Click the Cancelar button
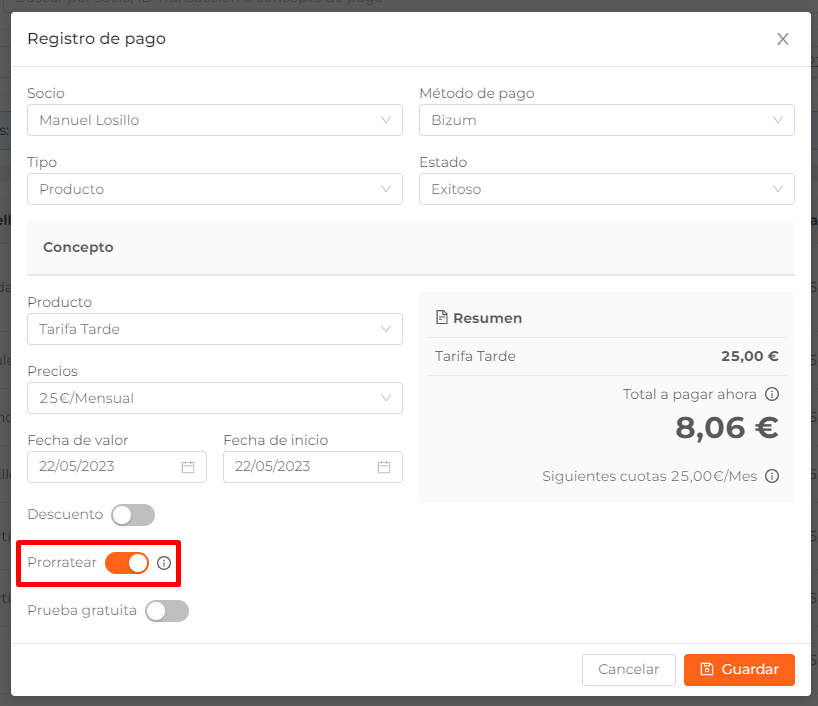The image size is (818, 706). coord(629,669)
